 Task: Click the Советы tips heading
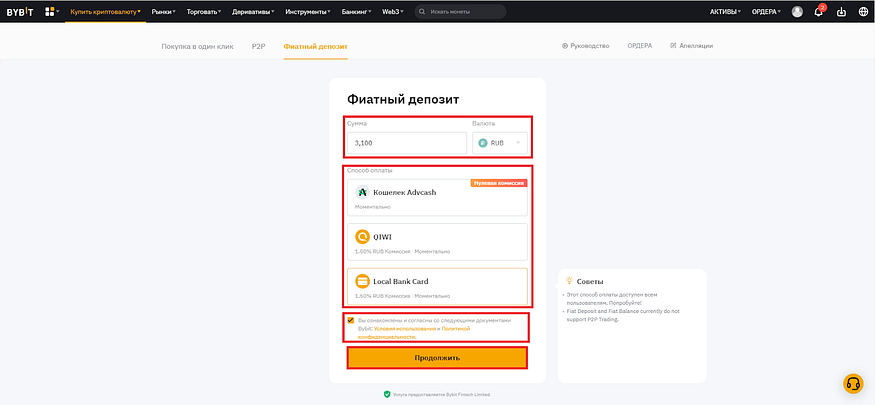coord(590,282)
